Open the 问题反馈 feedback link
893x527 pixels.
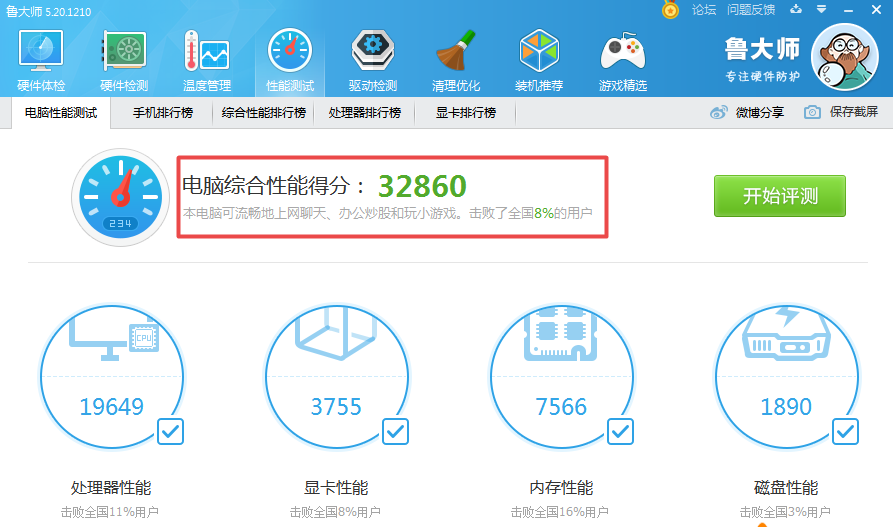click(751, 10)
